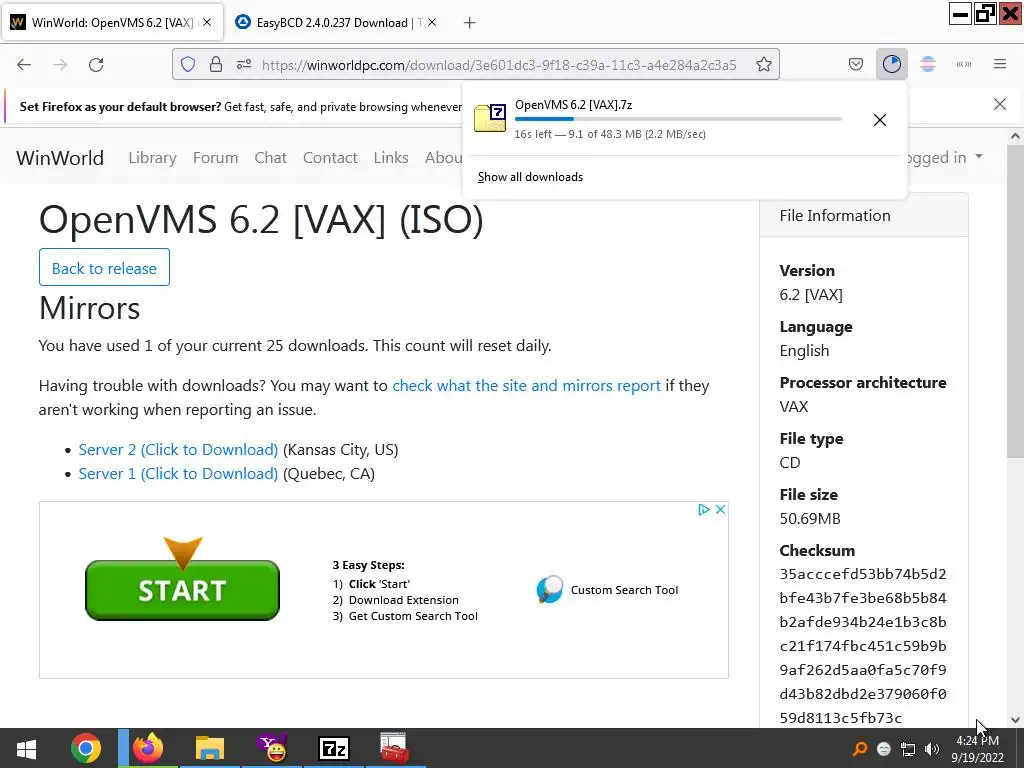Click the search magnifier in system tray
Viewport: 1024px width, 768px height.
(860, 748)
